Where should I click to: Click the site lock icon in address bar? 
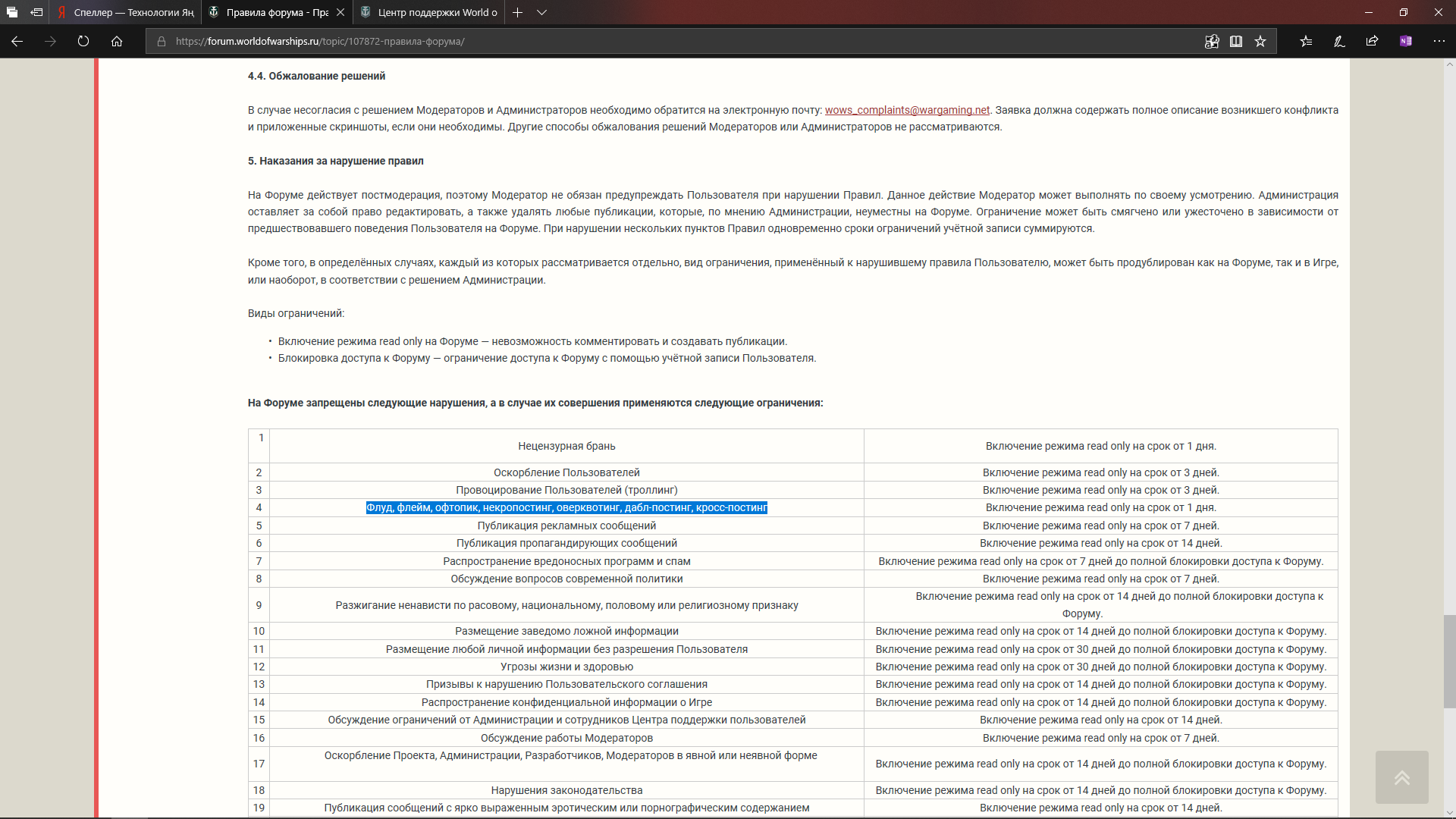point(162,41)
